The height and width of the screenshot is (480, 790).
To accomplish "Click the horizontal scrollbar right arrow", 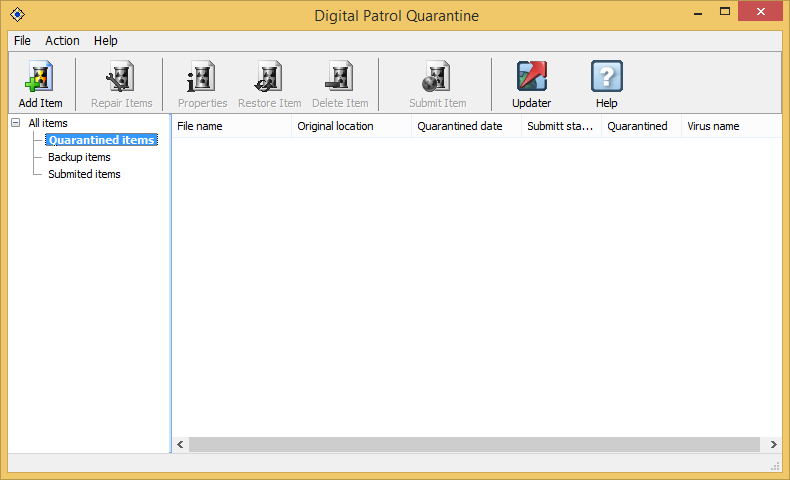I will 773,445.
